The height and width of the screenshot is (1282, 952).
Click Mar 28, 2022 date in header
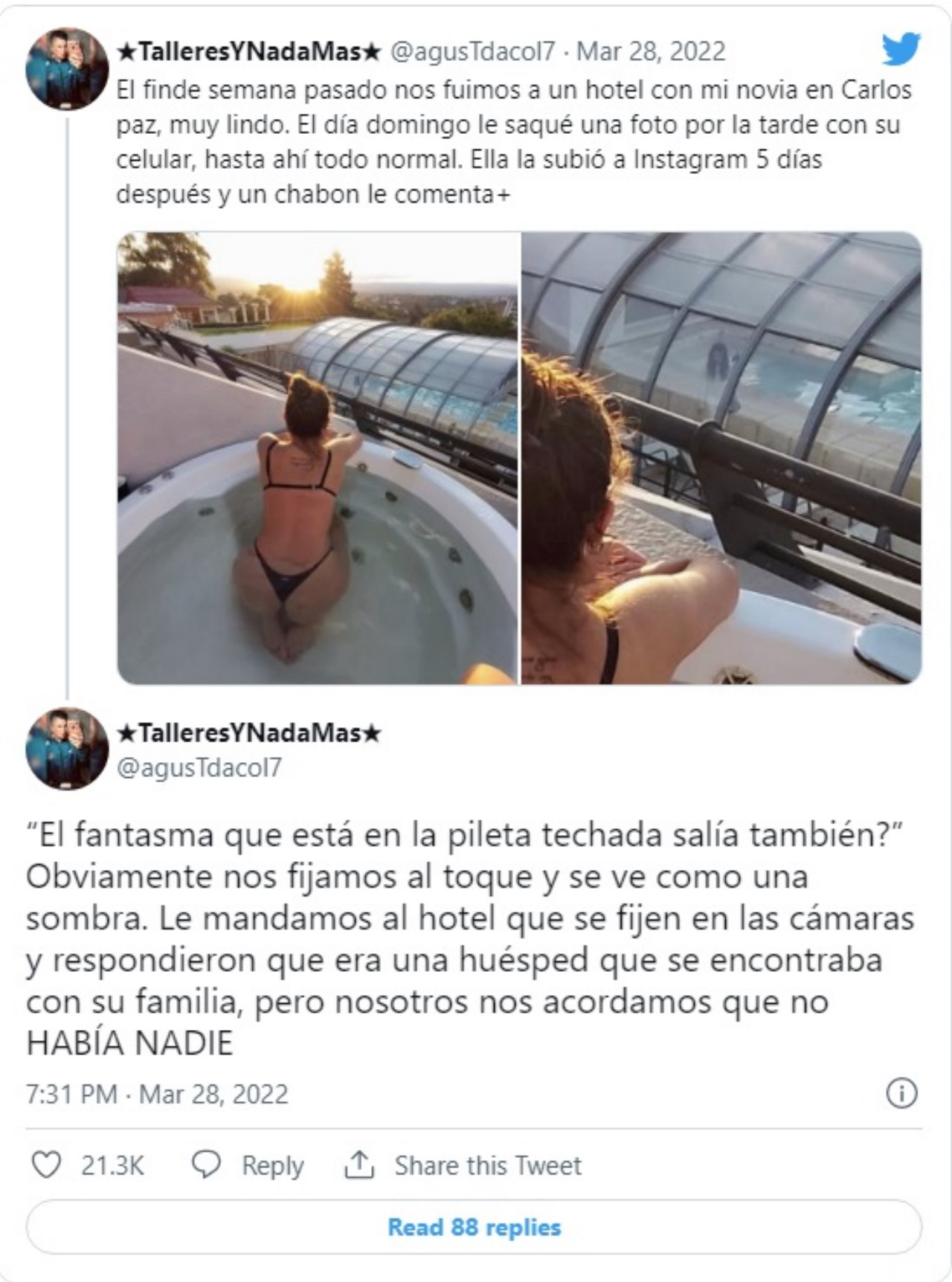(x=651, y=51)
